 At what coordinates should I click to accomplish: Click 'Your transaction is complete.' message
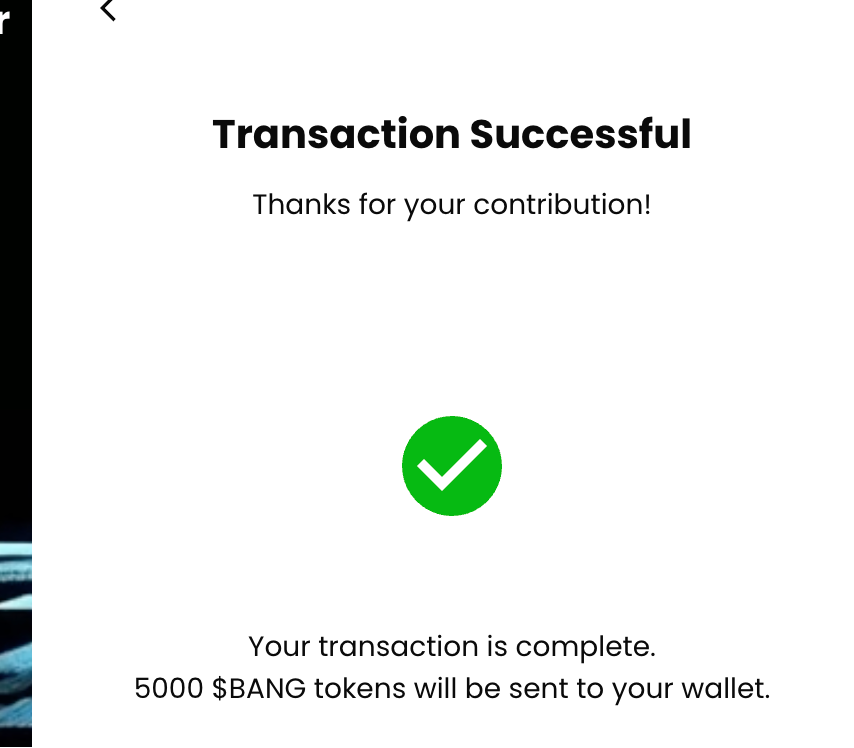tap(452, 646)
